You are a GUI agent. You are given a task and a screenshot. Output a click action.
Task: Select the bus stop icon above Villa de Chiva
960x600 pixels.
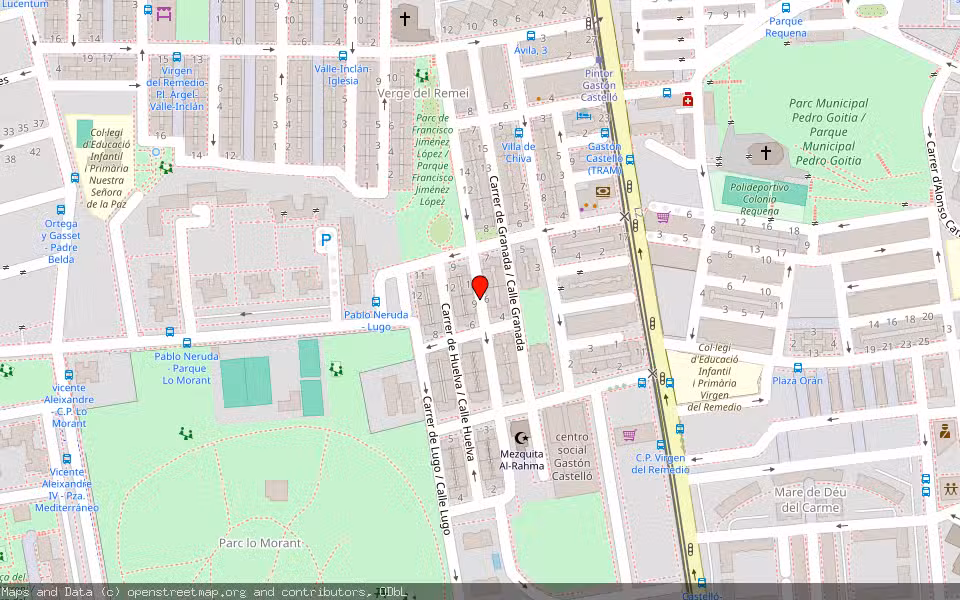point(519,133)
